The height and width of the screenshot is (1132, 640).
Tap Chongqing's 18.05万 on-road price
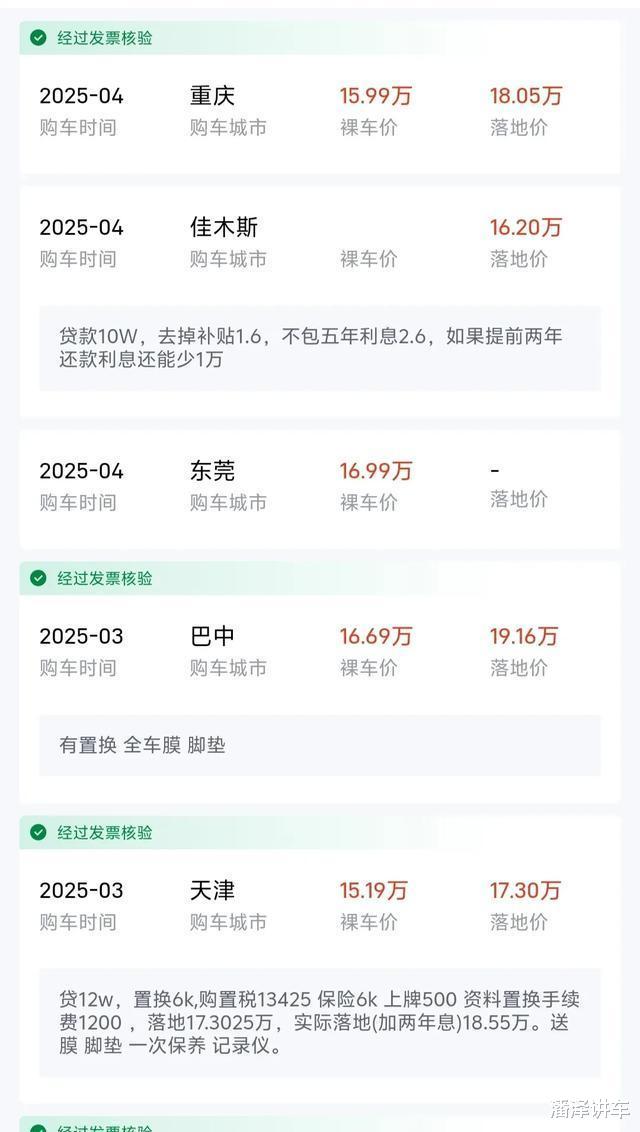coord(525,96)
